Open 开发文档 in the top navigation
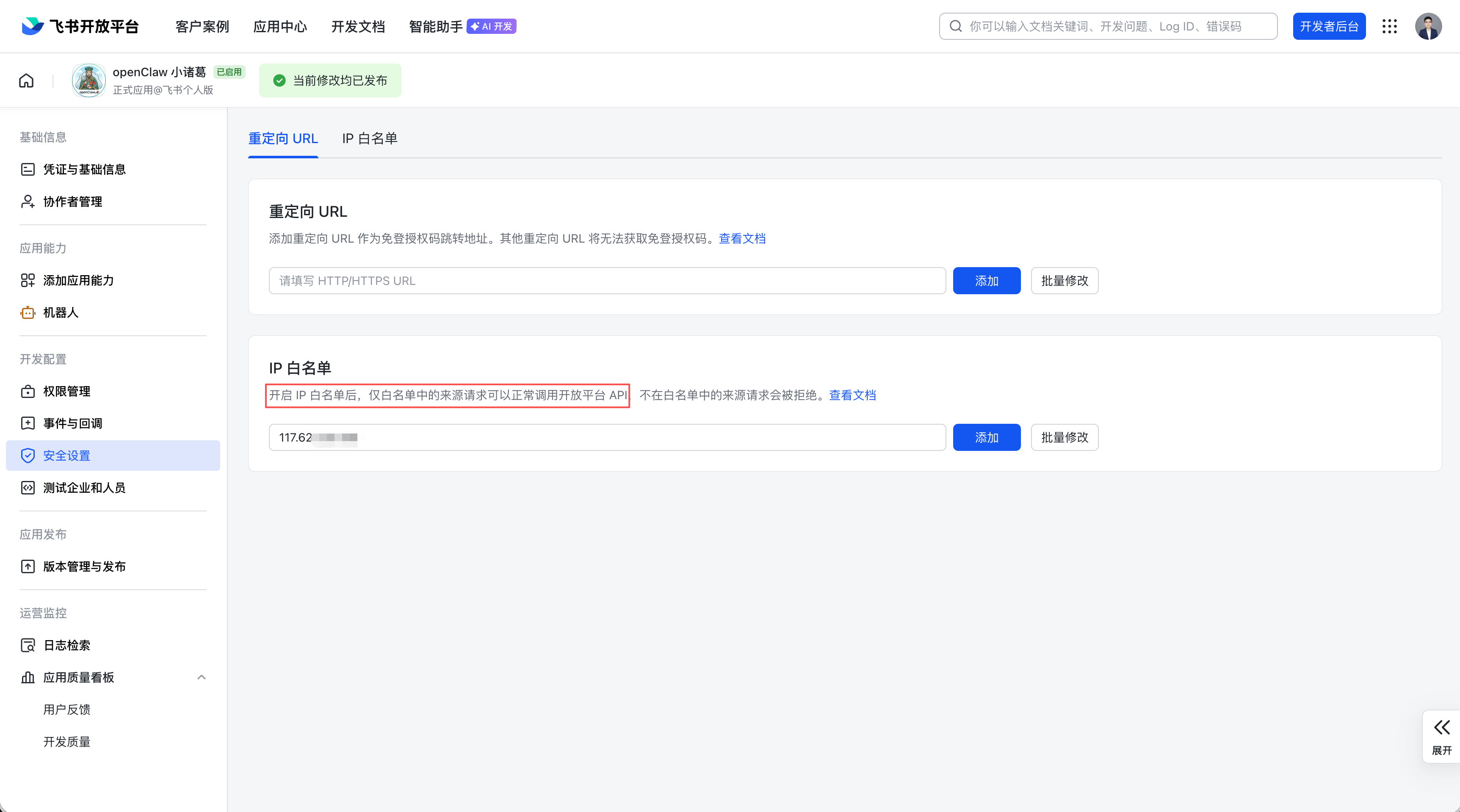This screenshot has height=812, width=1460. pyautogui.click(x=358, y=26)
